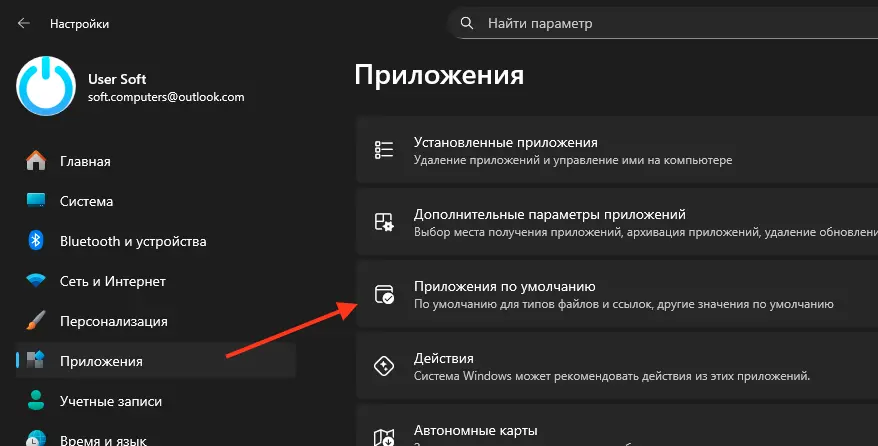Click the Установленные приложения list icon
The height and width of the screenshot is (446, 878).
(384, 150)
